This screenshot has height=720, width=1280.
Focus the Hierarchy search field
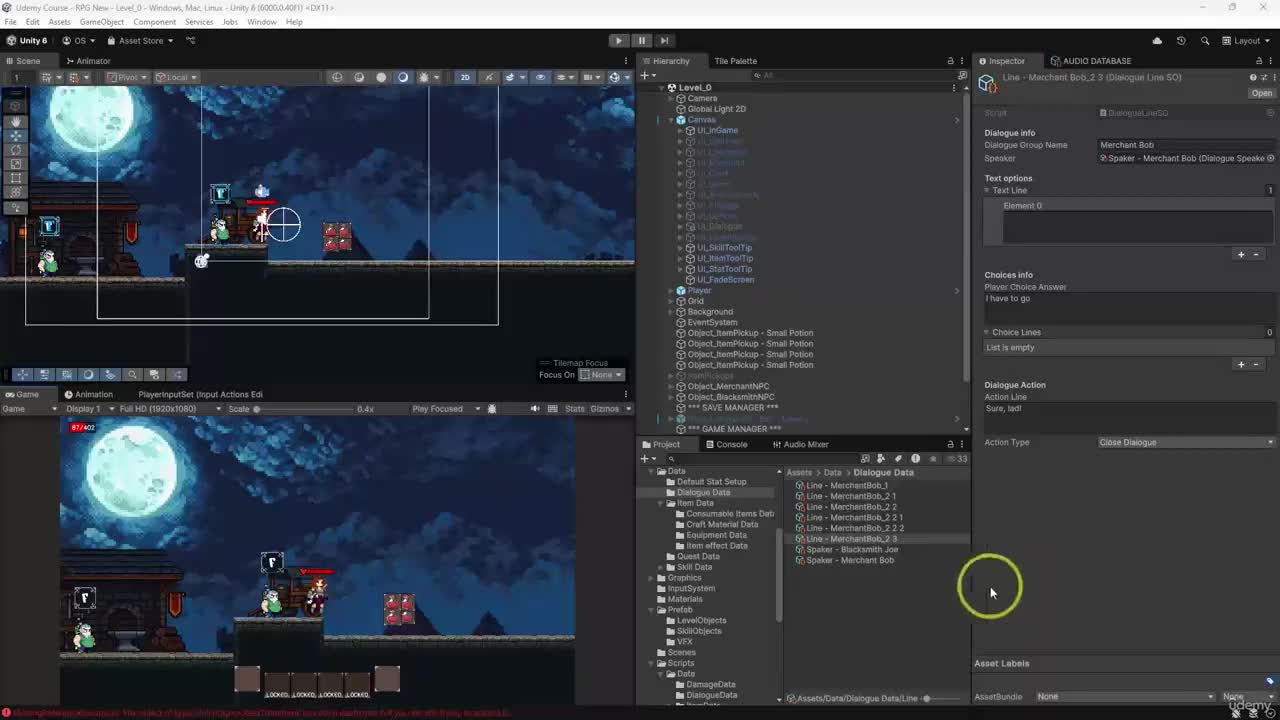[x=853, y=75]
